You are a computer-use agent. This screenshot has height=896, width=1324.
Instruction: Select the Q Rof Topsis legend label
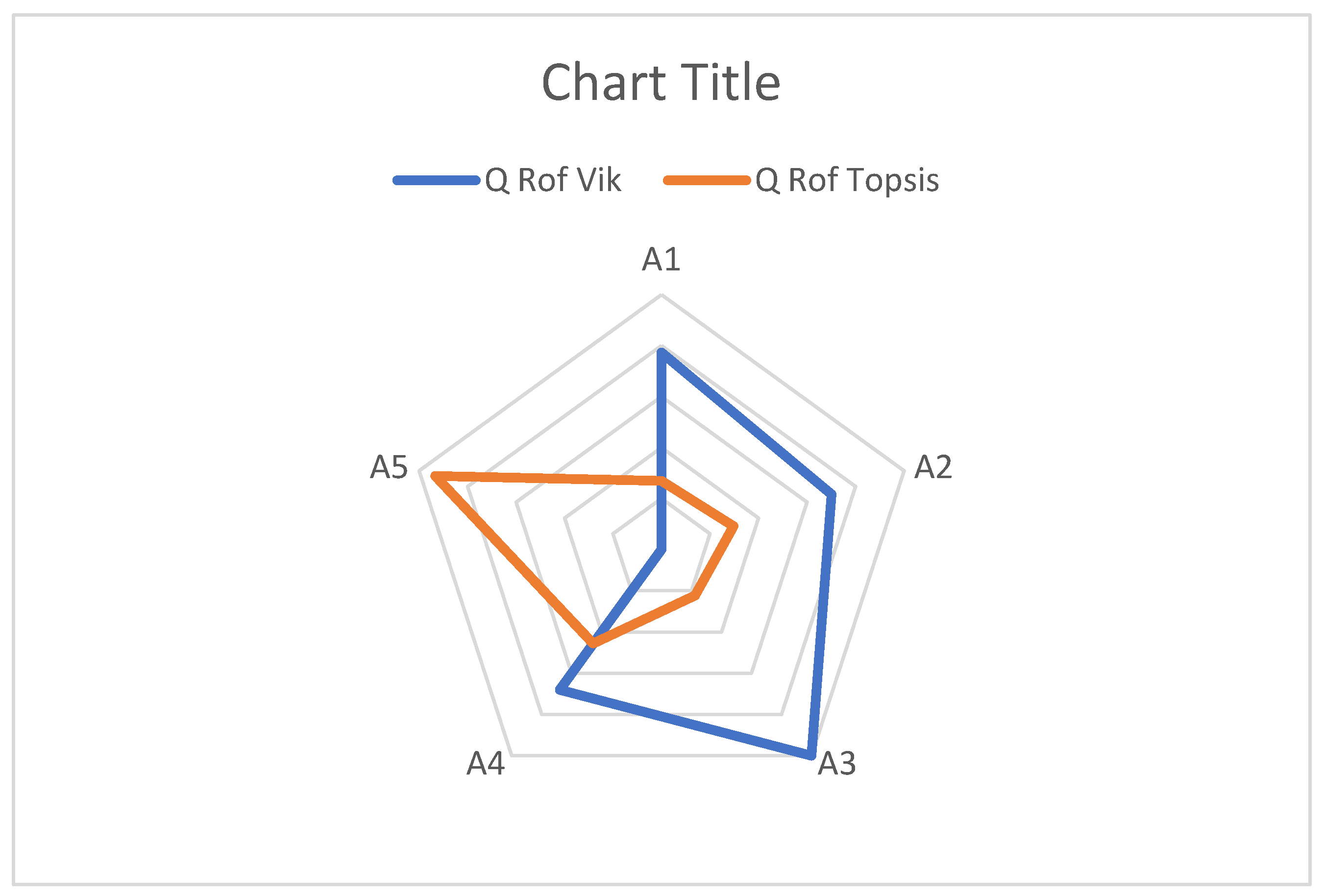847,180
